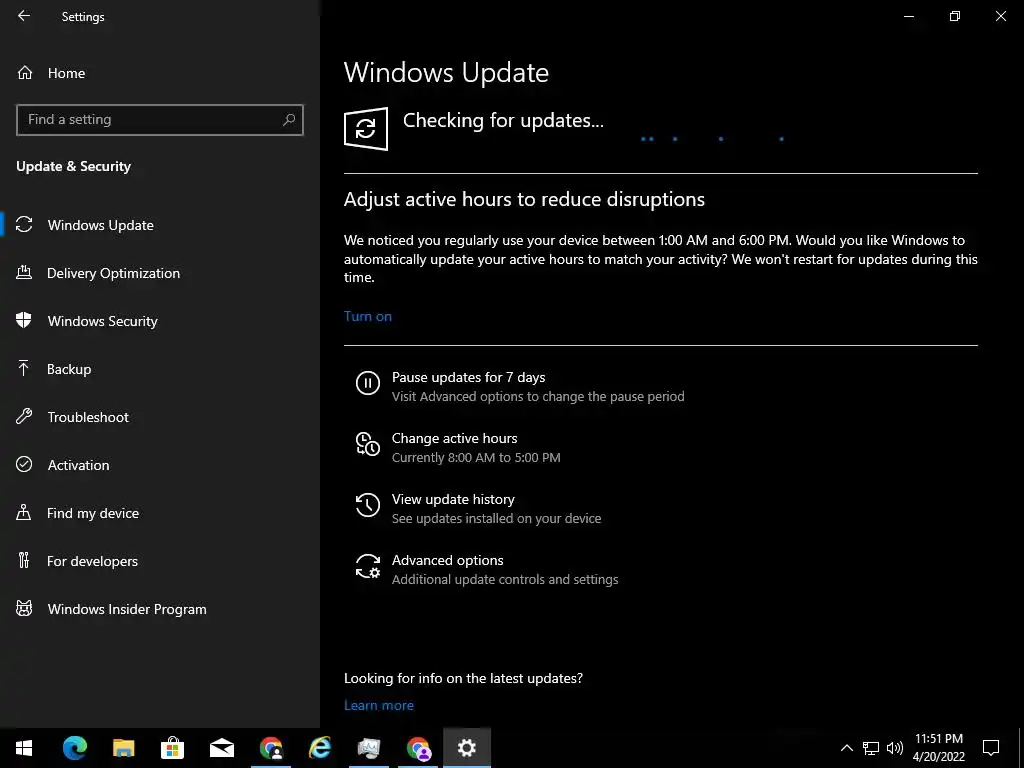
Task: Click the For developers tools icon
Action: coord(24,560)
